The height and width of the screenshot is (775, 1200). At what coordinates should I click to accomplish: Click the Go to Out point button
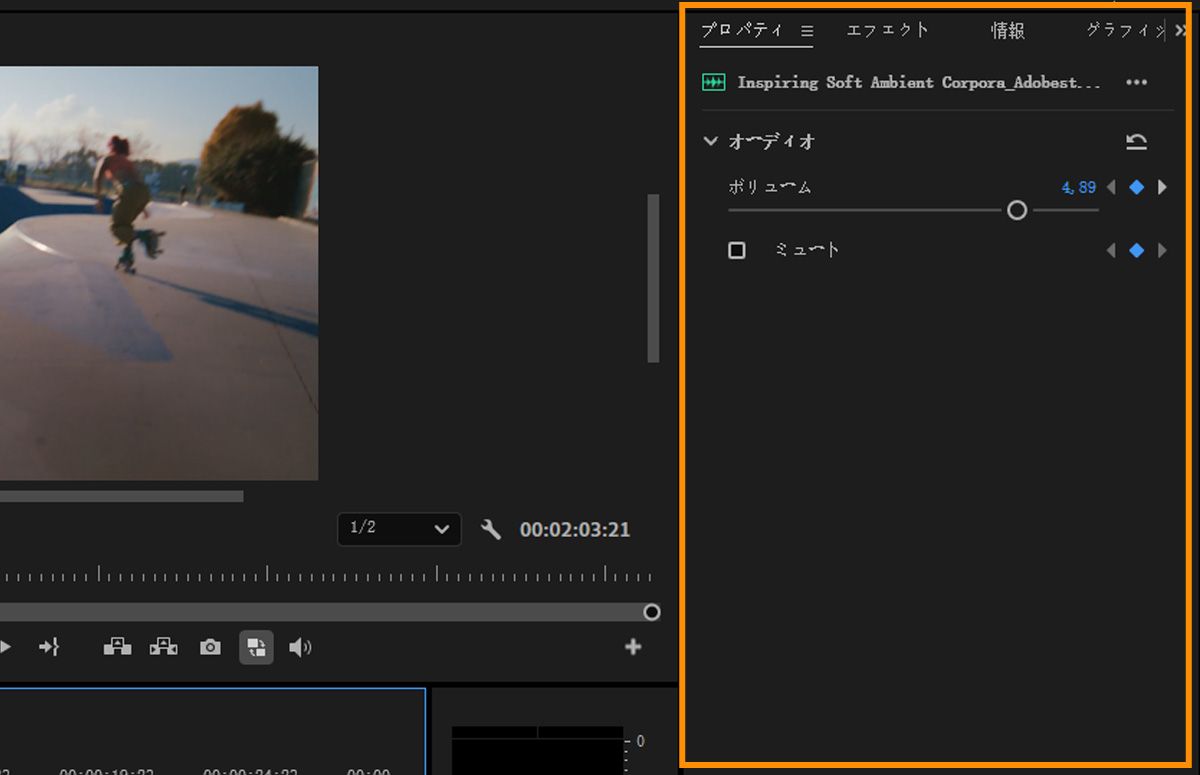(x=49, y=647)
